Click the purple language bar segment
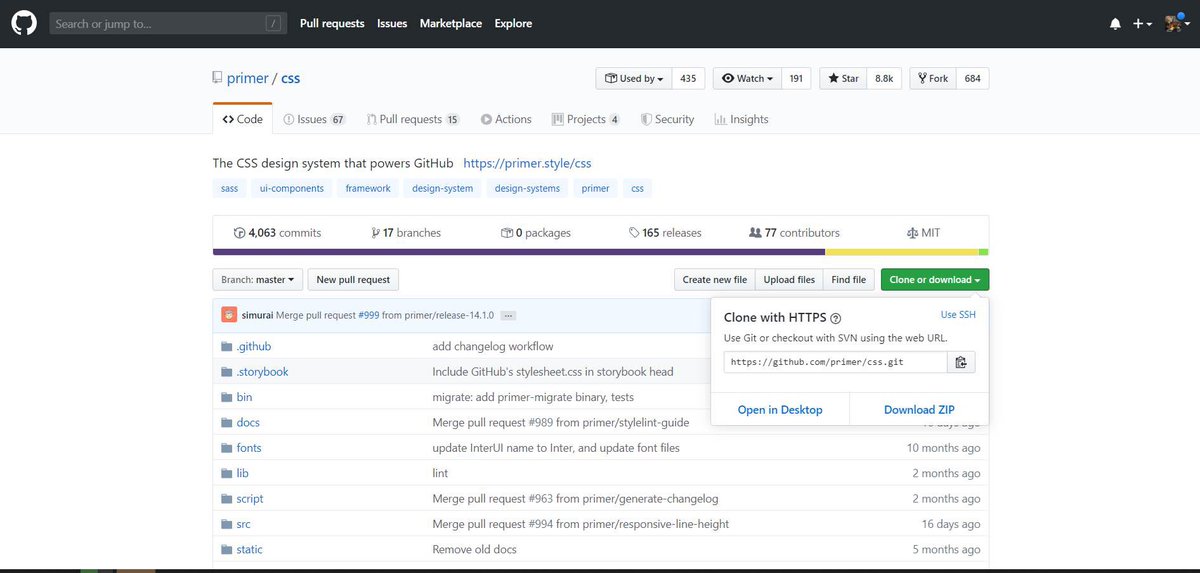Viewport: 1200px width, 573px height. (519, 252)
